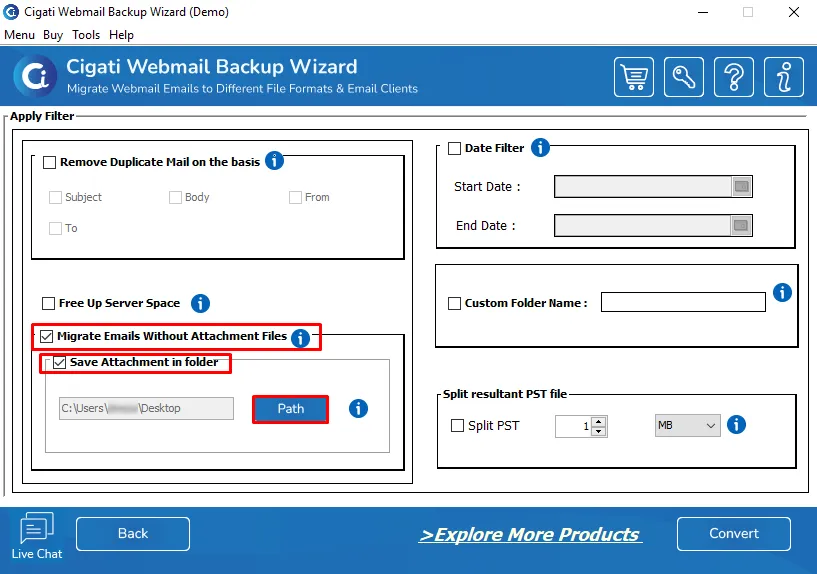The height and width of the screenshot is (574, 817).
Task: Decrease the split PST size value
Action: pyautogui.click(x=599, y=431)
